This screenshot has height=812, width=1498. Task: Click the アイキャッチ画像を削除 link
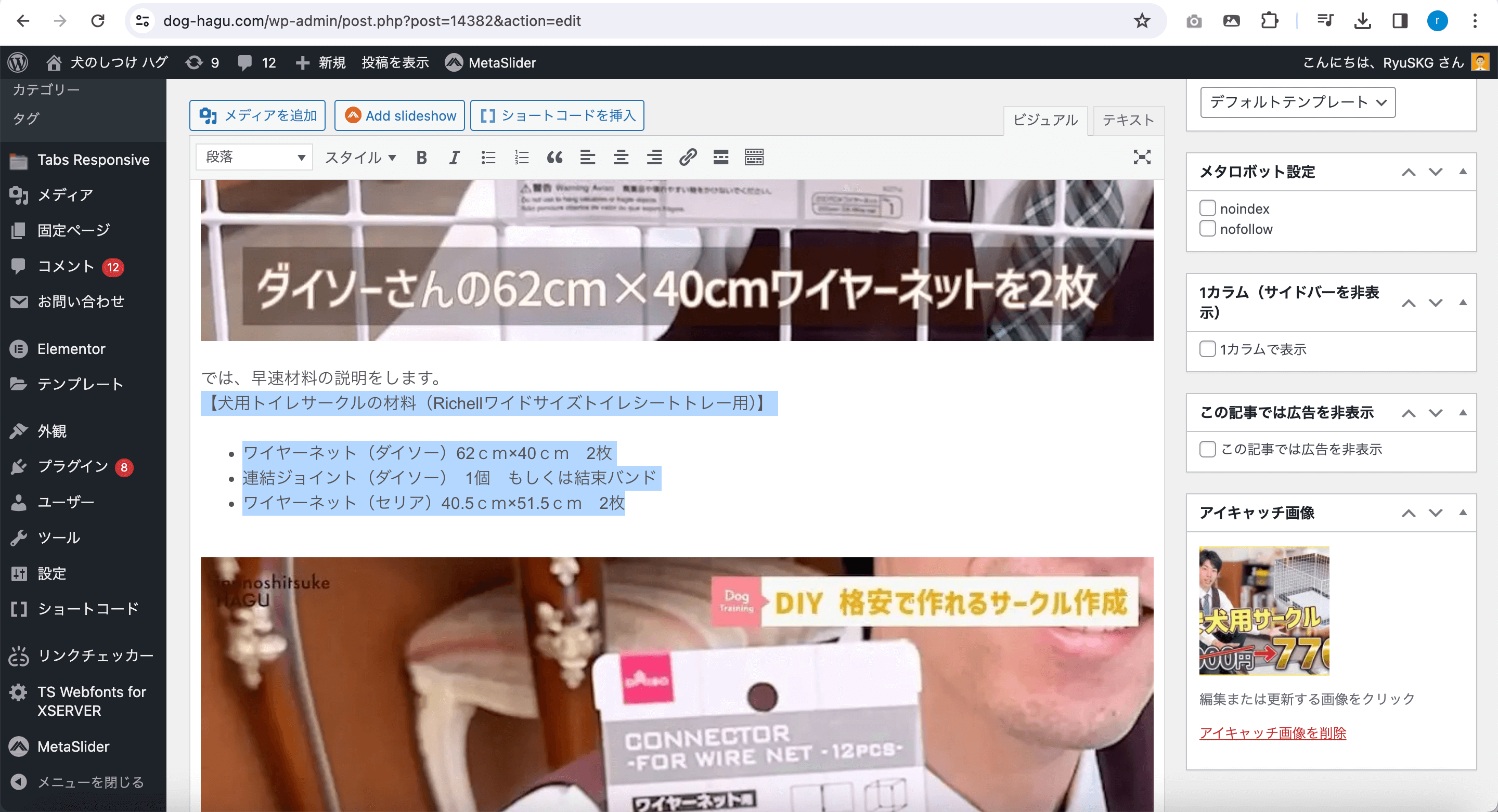click(1272, 732)
